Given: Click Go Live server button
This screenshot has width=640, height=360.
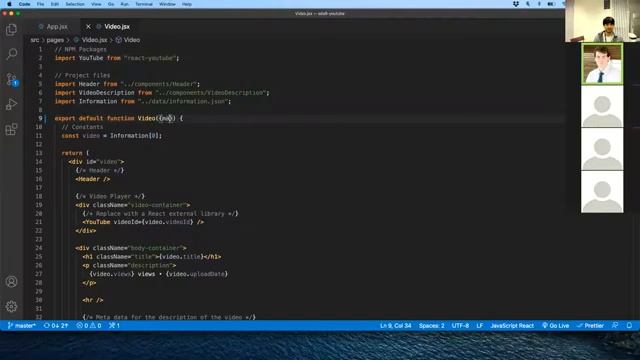Looking at the screenshot, I should (x=555, y=326).
